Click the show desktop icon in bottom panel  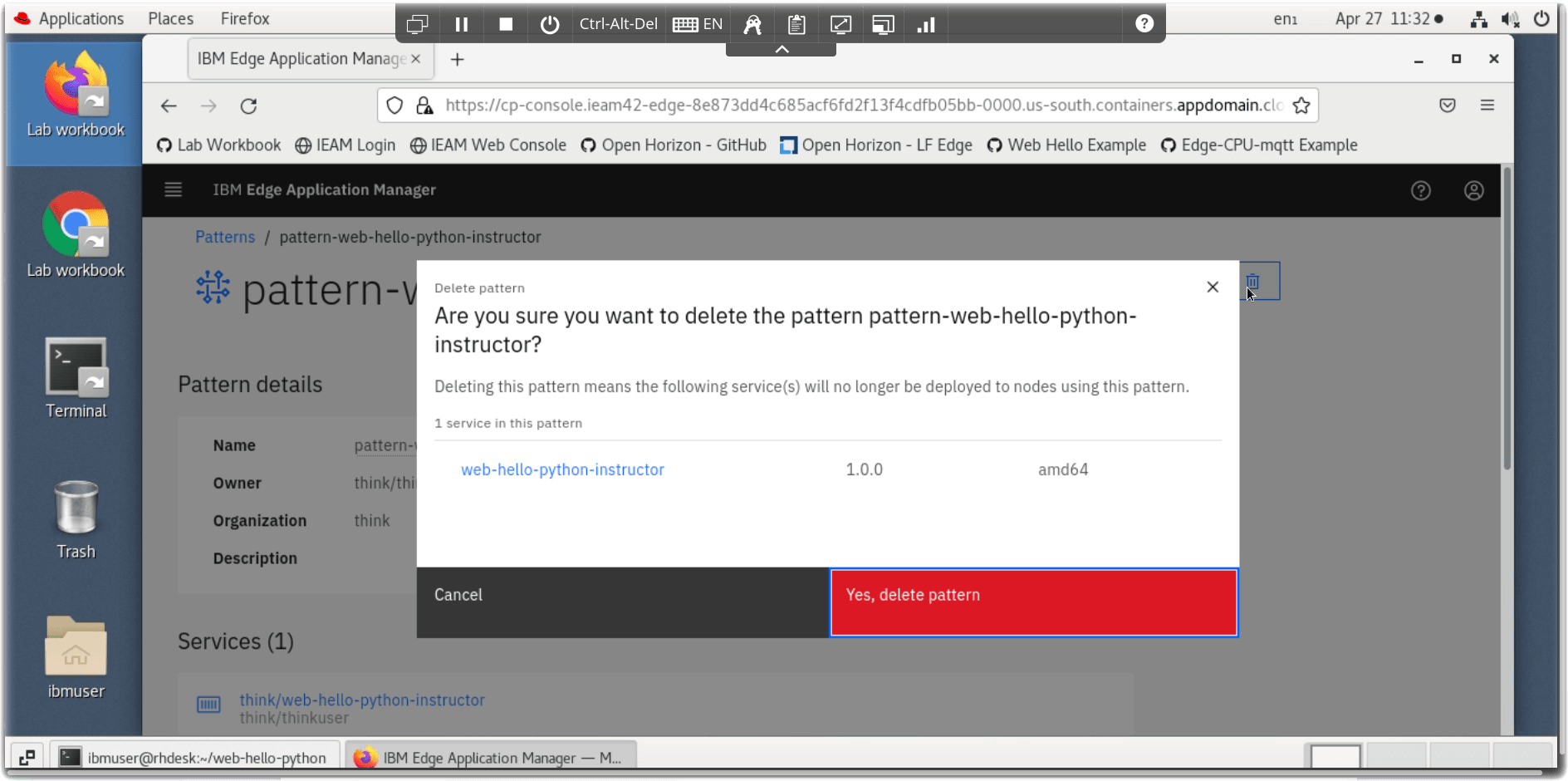tap(27, 758)
